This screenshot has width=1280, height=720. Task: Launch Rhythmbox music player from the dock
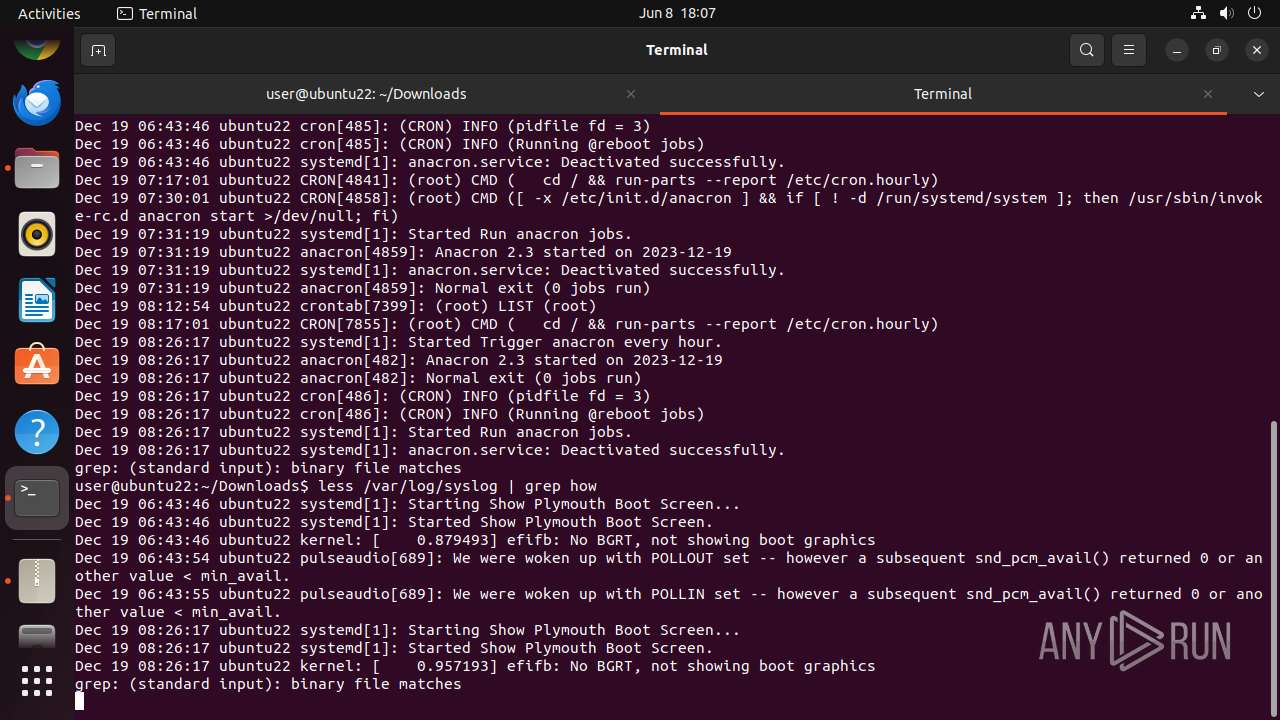pyautogui.click(x=37, y=234)
